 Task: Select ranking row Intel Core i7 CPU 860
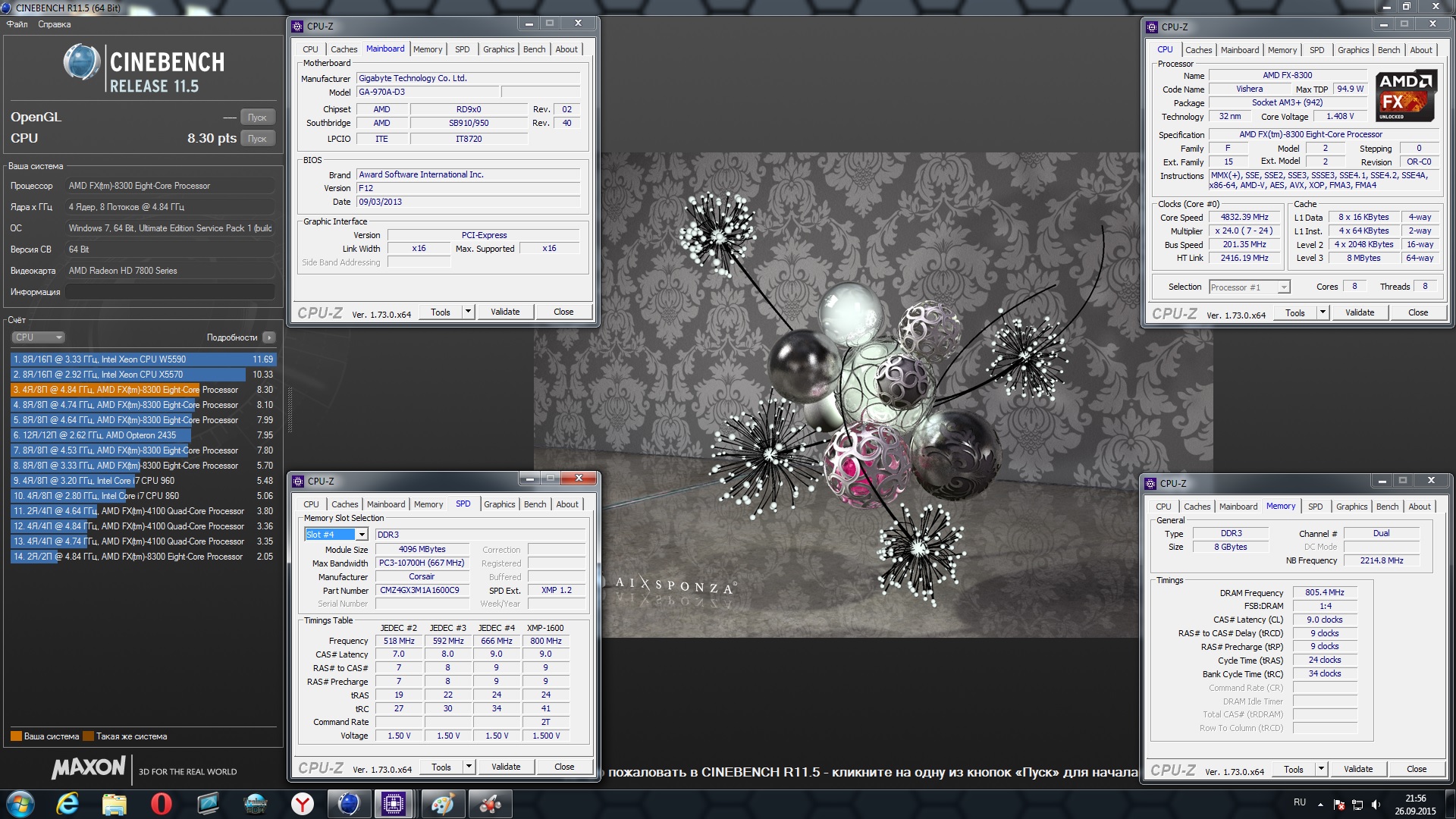pyautogui.click(x=143, y=496)
